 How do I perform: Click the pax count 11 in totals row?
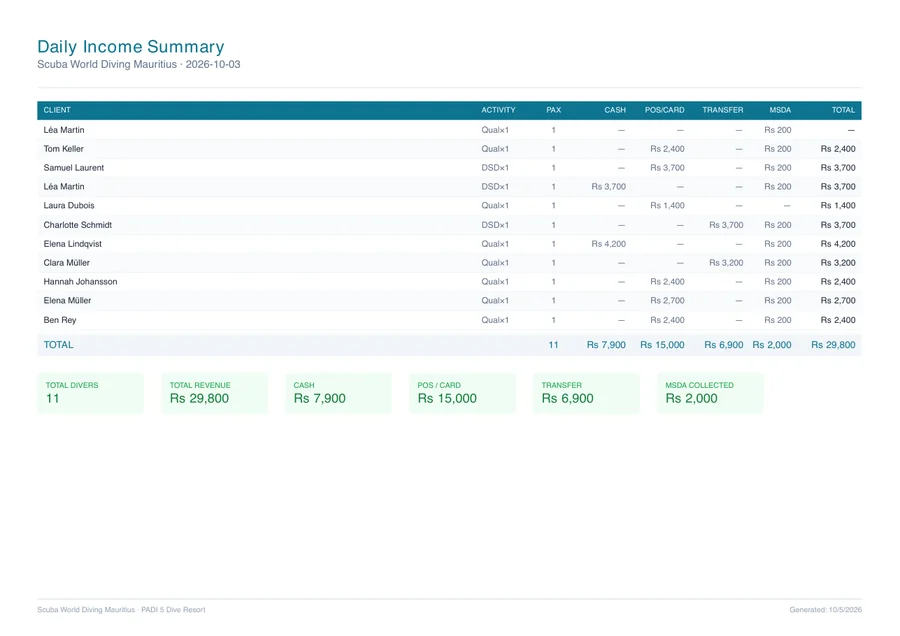pyautogui.click(x=553, y=344)
